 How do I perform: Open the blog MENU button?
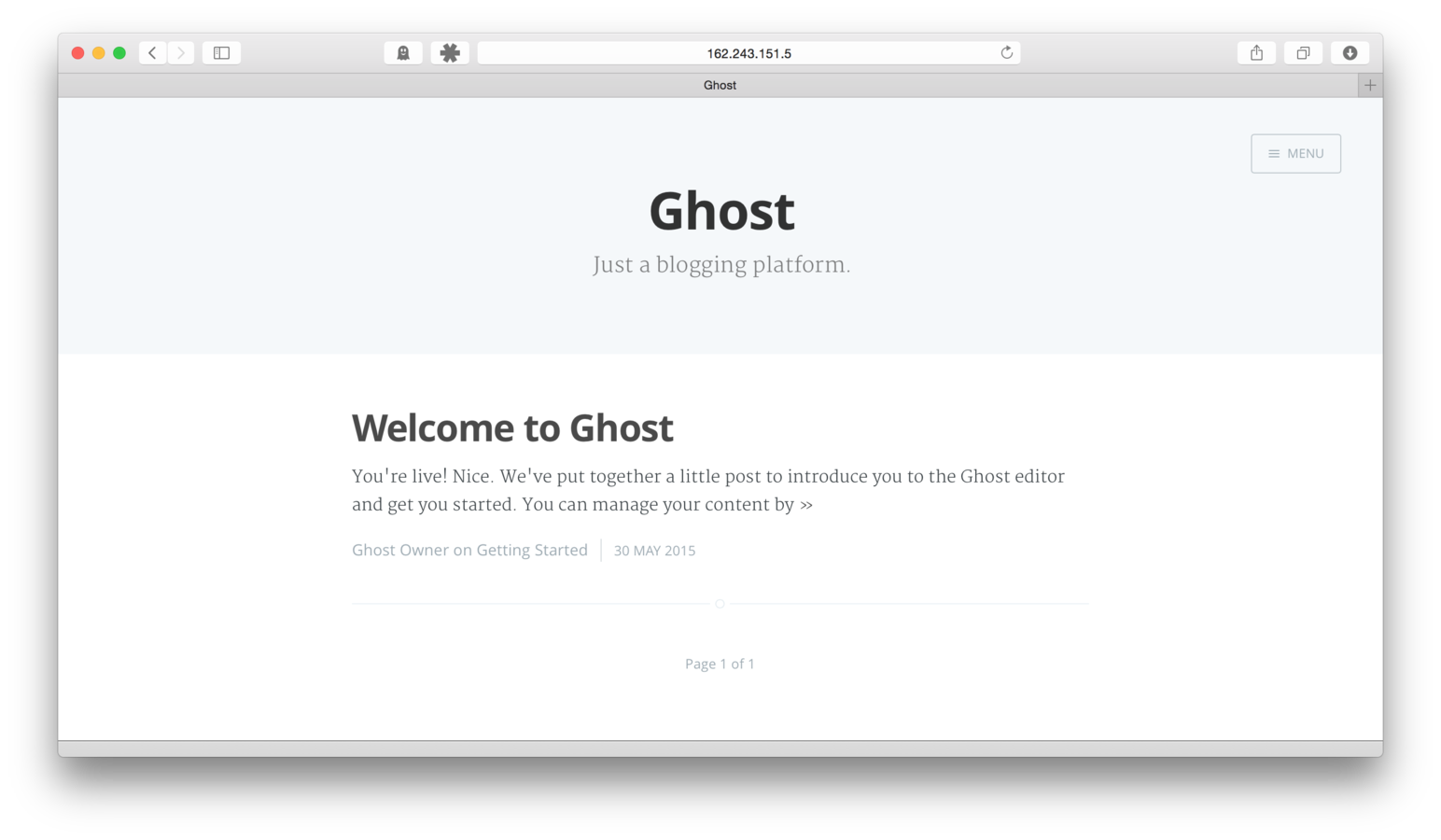1296,154
